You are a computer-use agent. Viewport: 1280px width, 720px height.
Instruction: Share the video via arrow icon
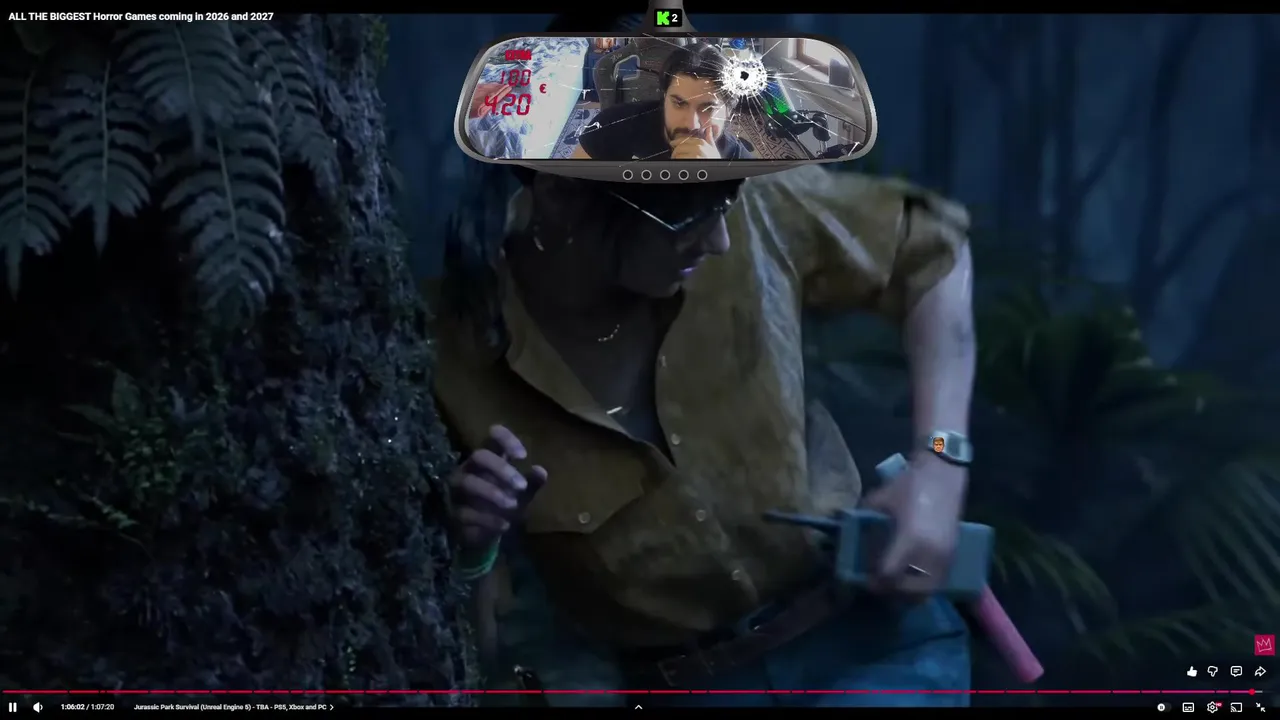tap(1260, 672)
